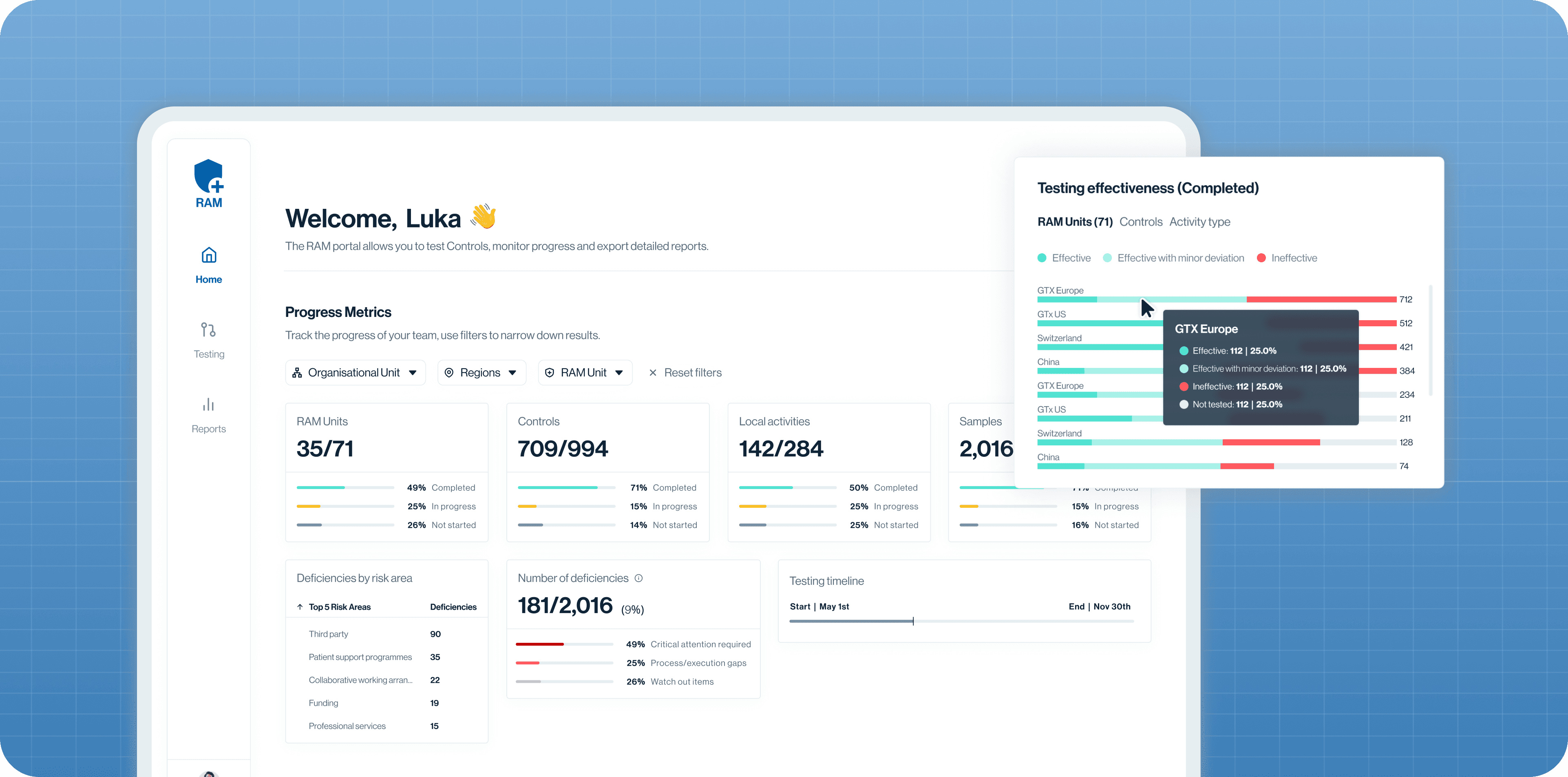Expand the Regions dropdown arrow

pyautogui.click(x=512, y=373)
